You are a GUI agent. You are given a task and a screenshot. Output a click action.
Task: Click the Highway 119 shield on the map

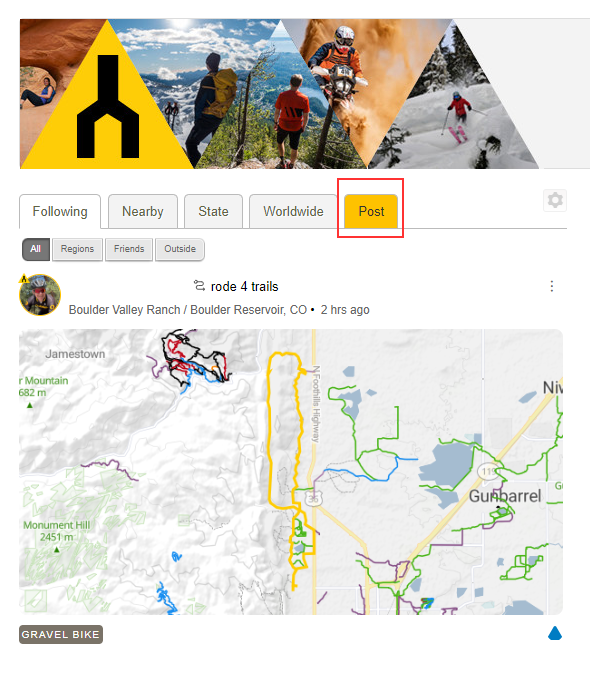click(x=488, y=471)
